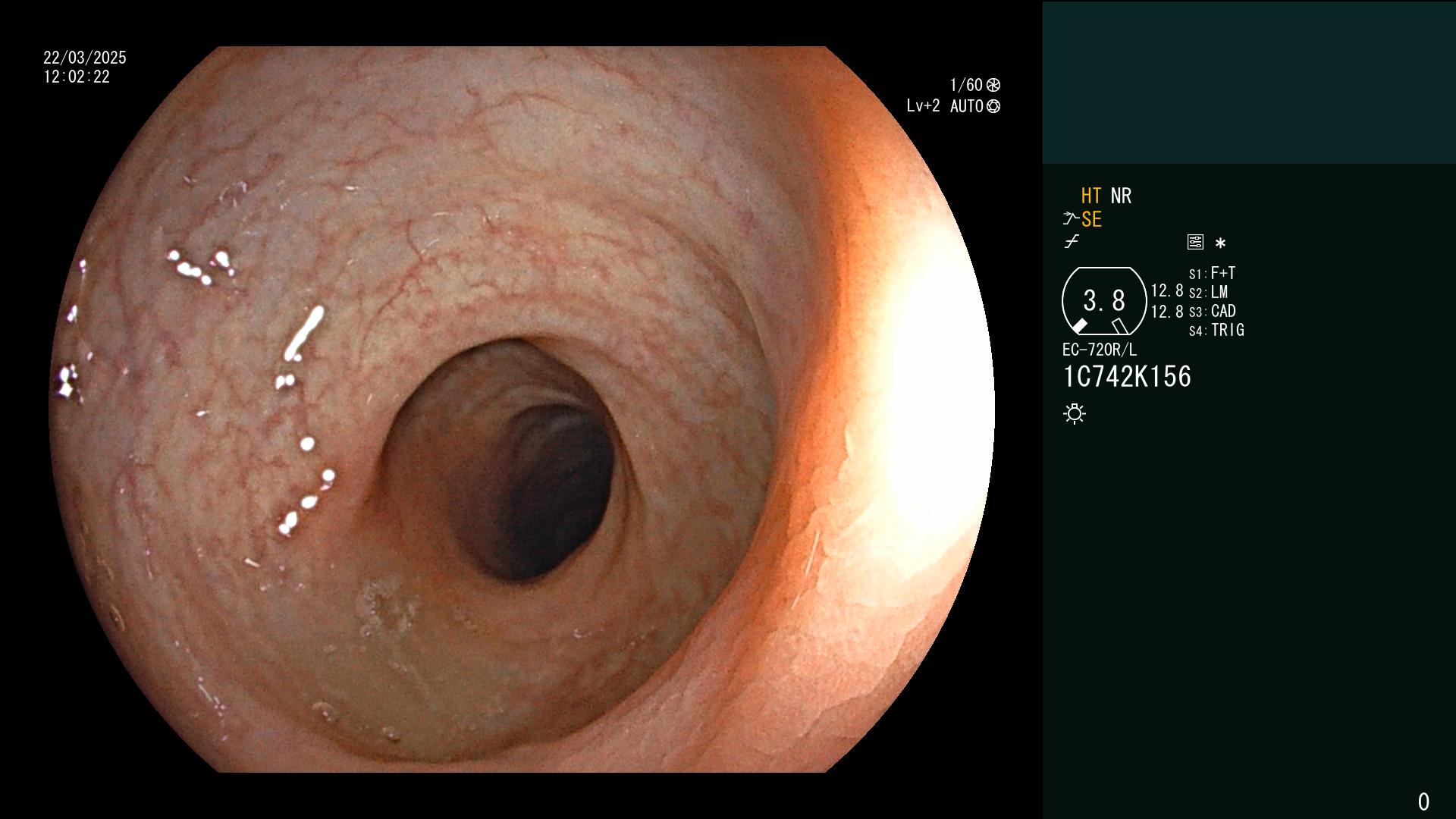Click the serial number 1C742K156
1456x819 pixels.
click(1127, 377)
